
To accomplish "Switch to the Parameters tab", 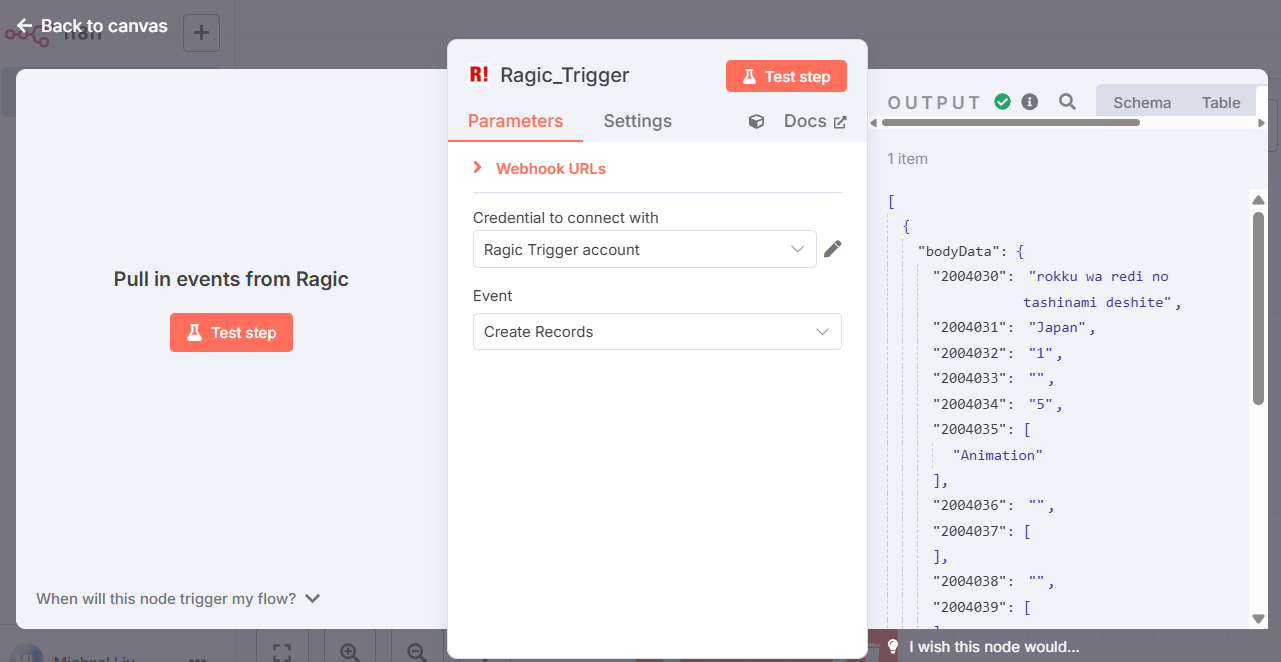I will pyautogui.click(x=515, y=121).
